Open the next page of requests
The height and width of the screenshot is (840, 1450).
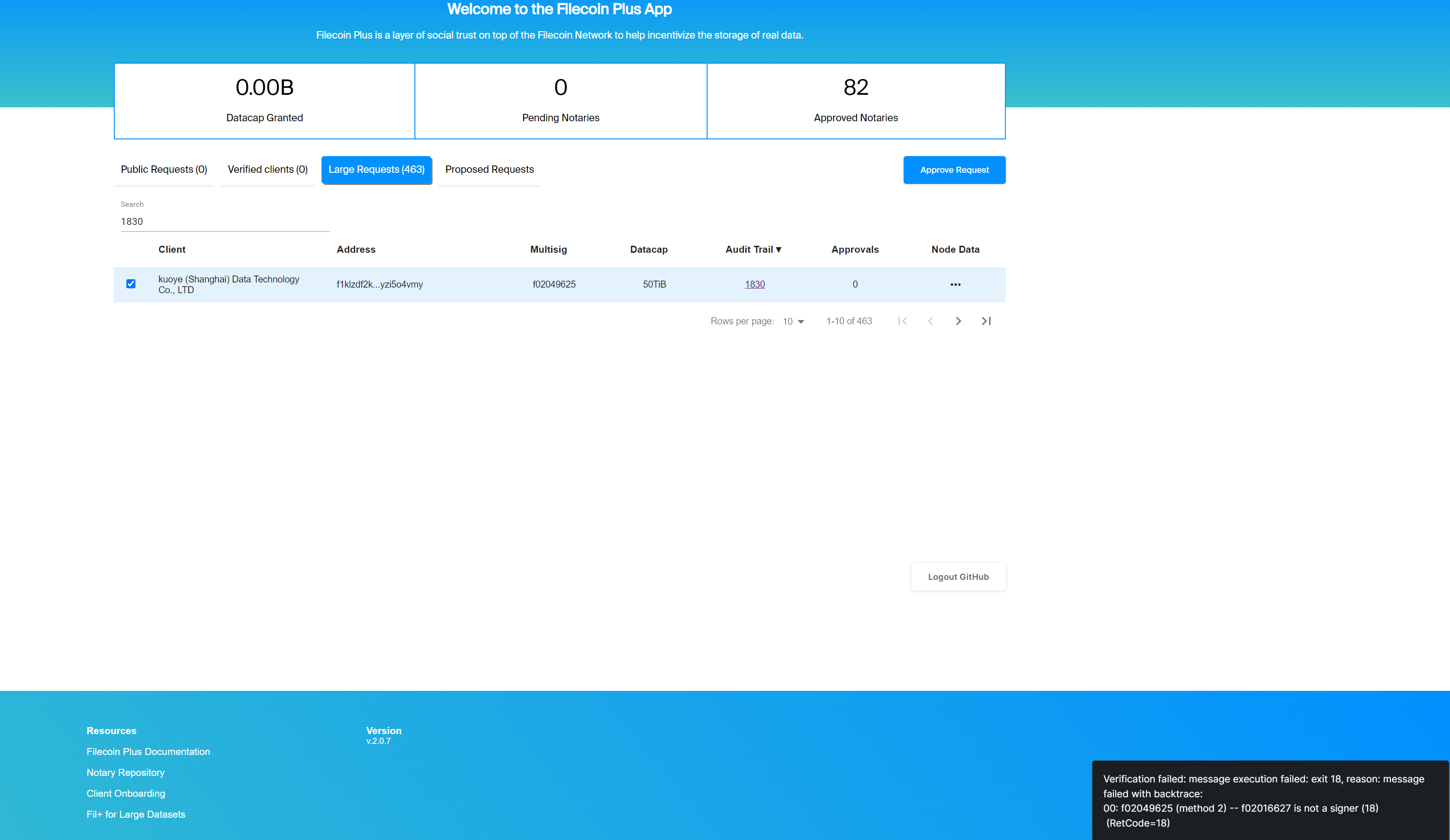coord(958,321)
